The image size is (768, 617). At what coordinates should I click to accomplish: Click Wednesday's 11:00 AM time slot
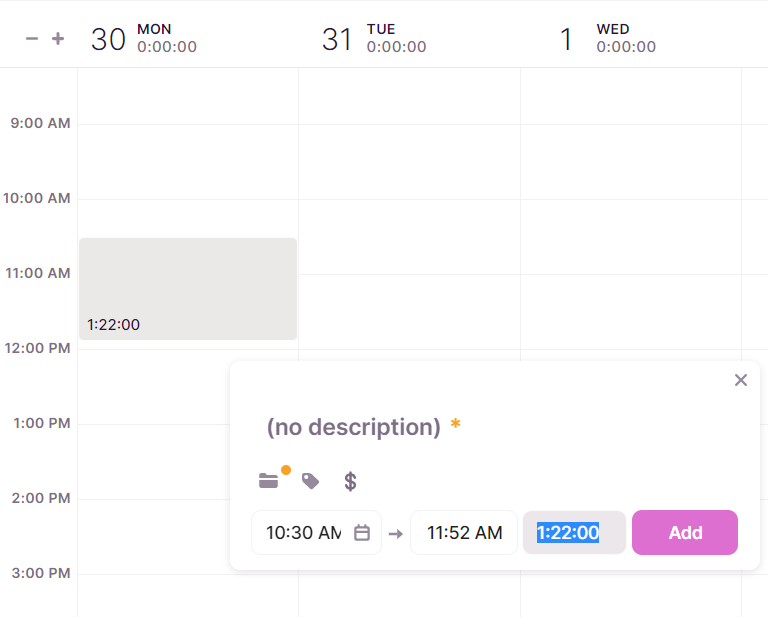click(631, 312)
